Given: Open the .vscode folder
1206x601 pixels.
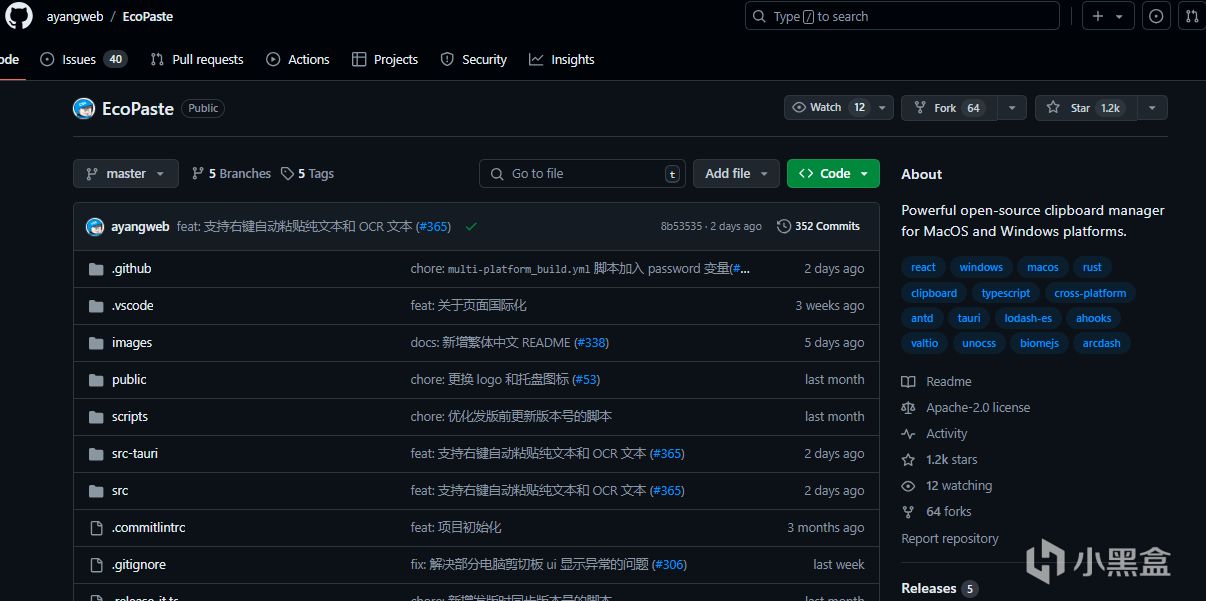Looking at the screenshot, I should [132, 306].
